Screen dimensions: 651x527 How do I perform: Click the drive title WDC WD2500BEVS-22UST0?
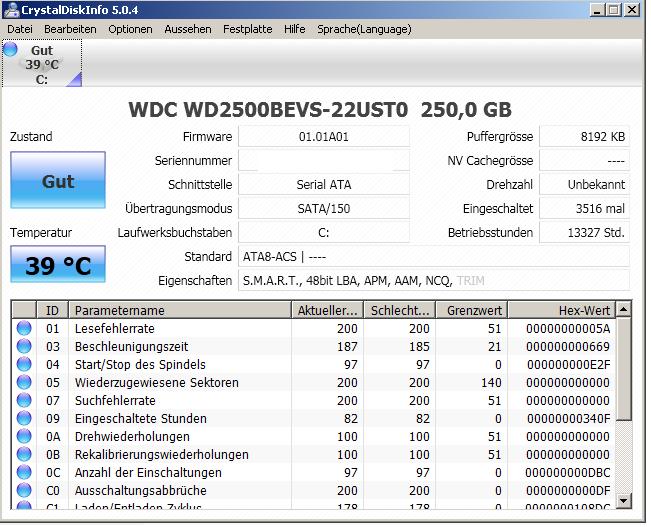coord(268,110)
